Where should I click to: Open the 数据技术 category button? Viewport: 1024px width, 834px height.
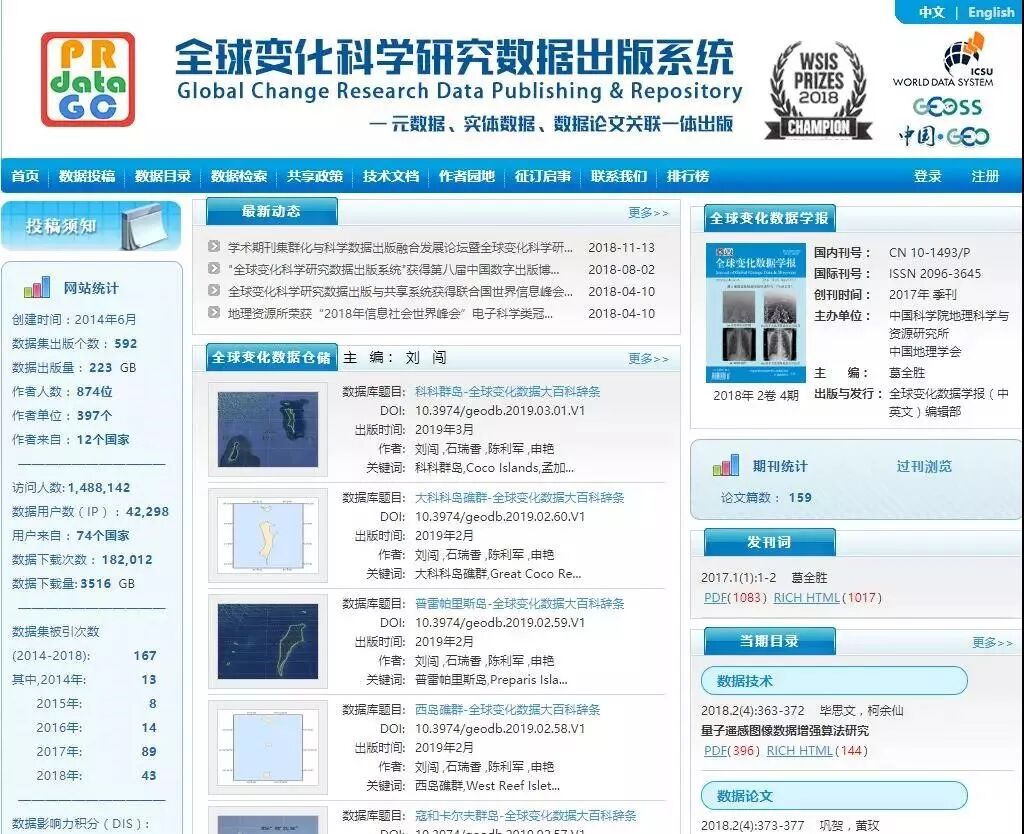(834, 681)
